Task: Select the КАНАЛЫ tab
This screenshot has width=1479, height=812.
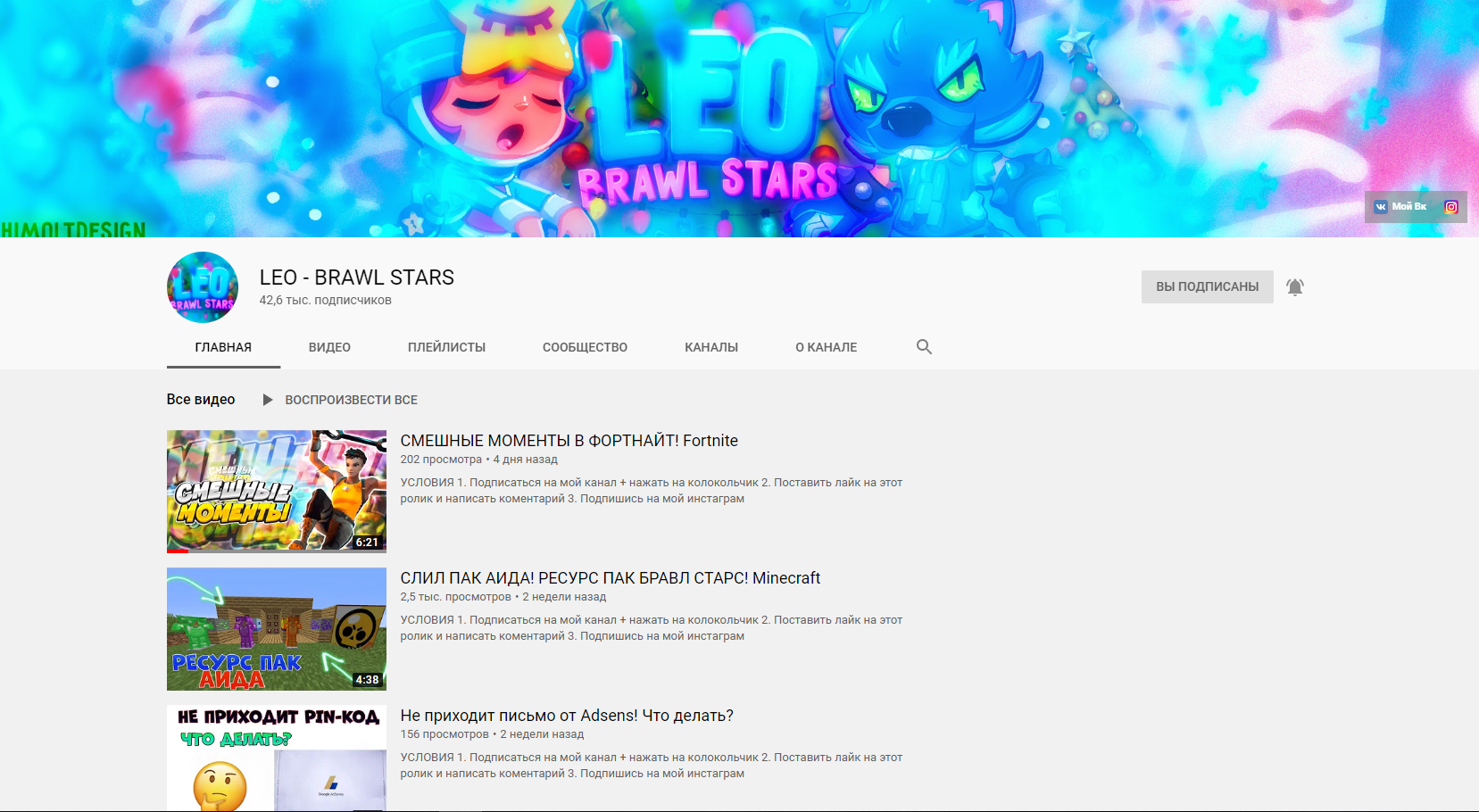Action: (x=711, y=347)
